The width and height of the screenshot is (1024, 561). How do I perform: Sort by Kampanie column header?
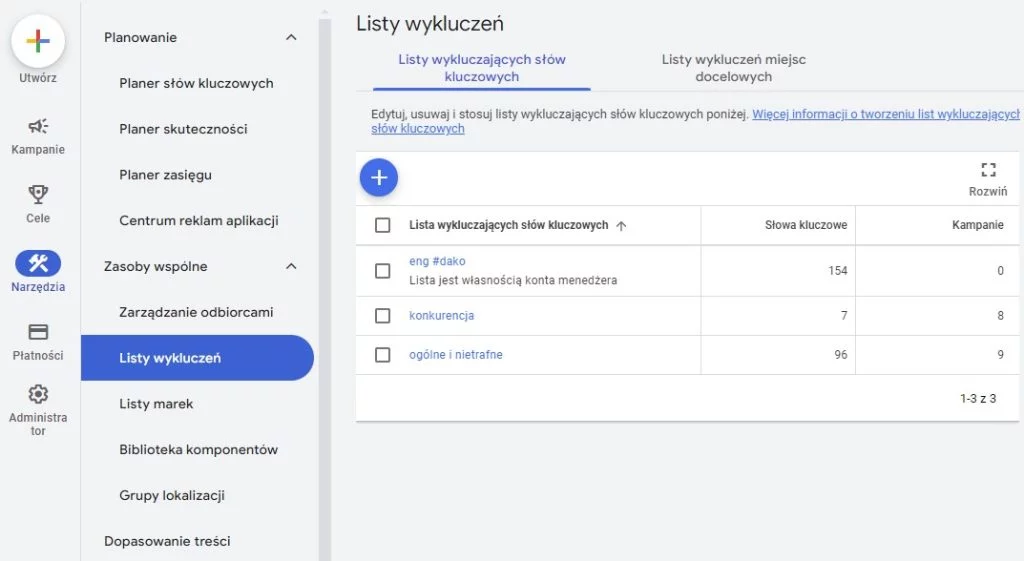978,225
